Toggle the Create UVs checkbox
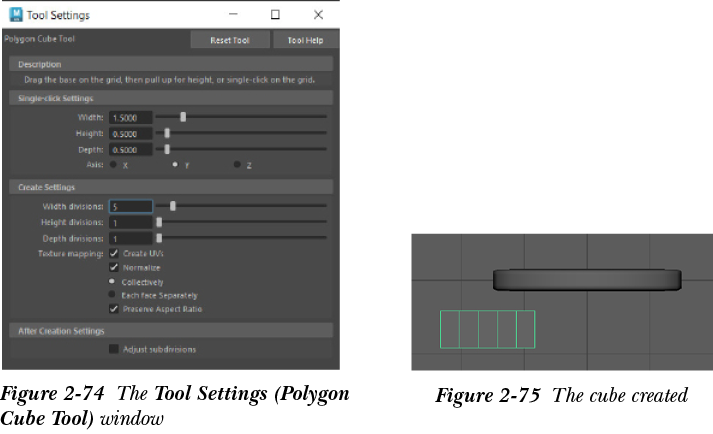Viewport: 713px width, 434px height. click(114, 254)
